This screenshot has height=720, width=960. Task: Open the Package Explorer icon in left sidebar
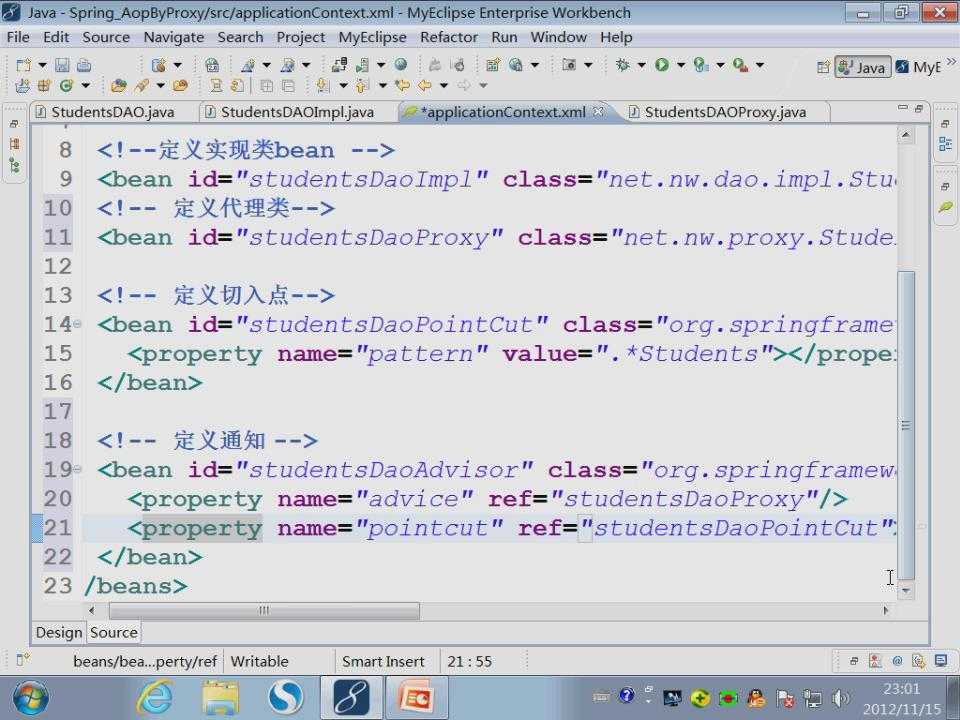[x=15, y=144]
